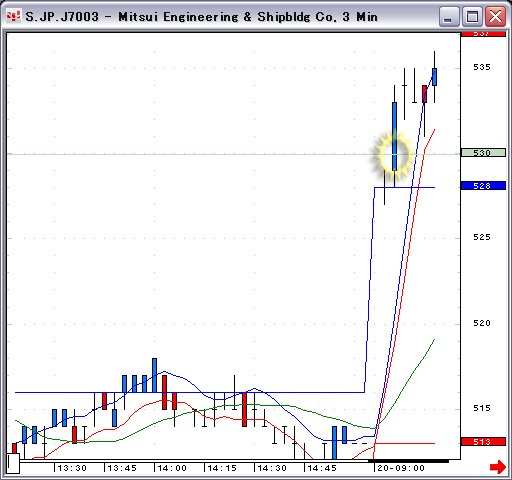Screen dimensions: 512x480
Task: Click the small white box at bottom-left corner
Action: (x=13, y=463)
